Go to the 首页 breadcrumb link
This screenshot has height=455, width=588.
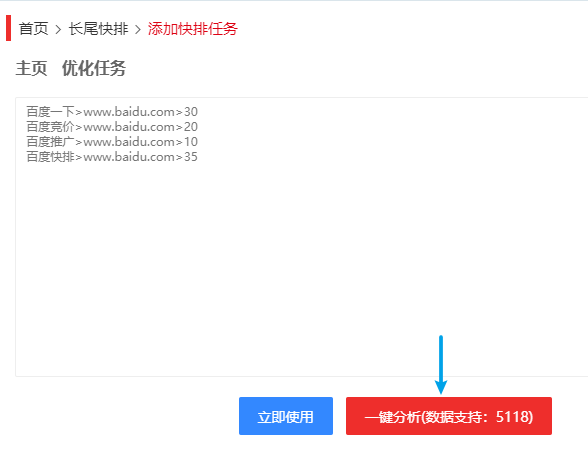pyautogui.click(x=33, y=29)
